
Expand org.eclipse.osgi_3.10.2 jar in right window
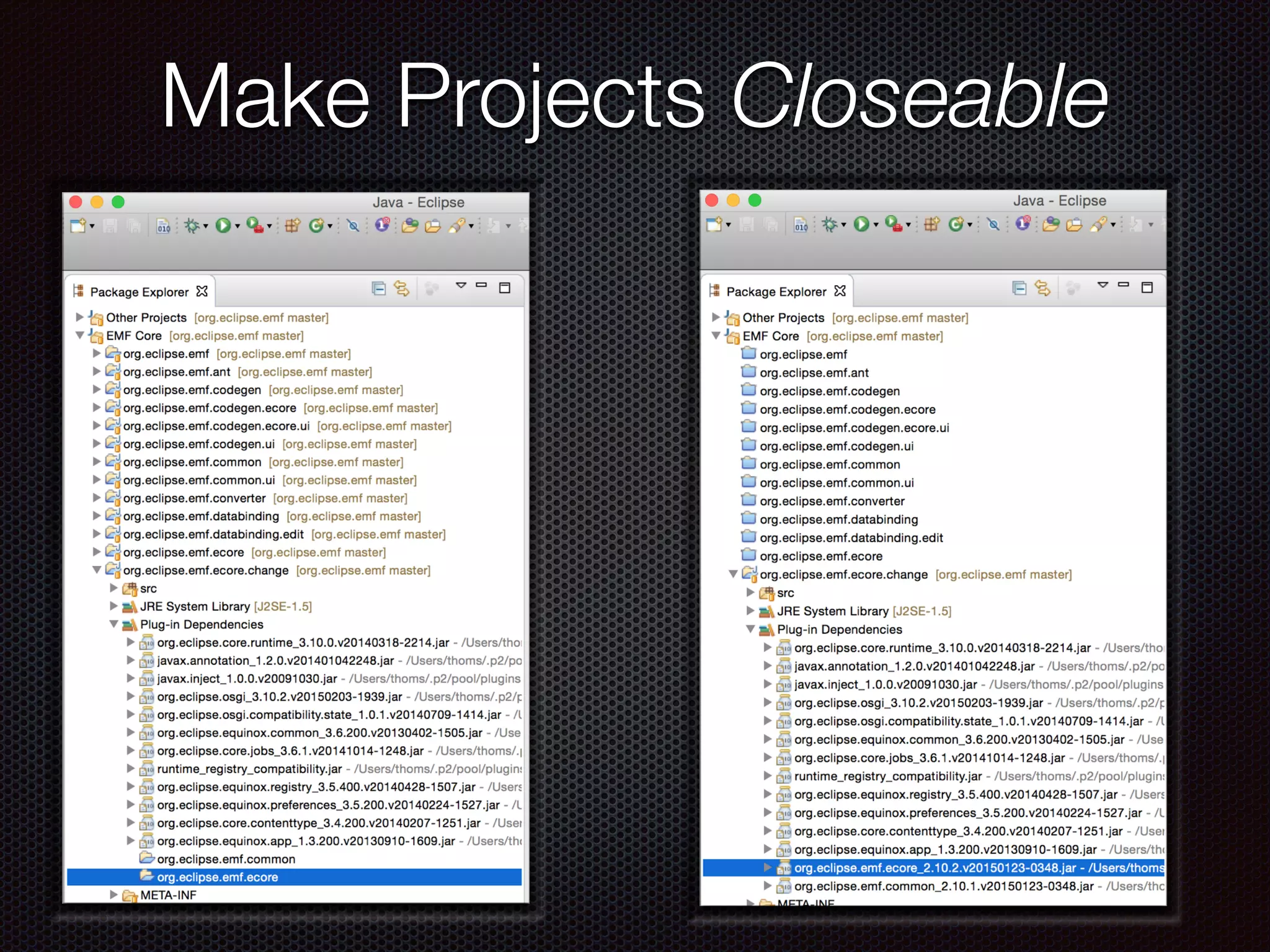tap(768, 702)
